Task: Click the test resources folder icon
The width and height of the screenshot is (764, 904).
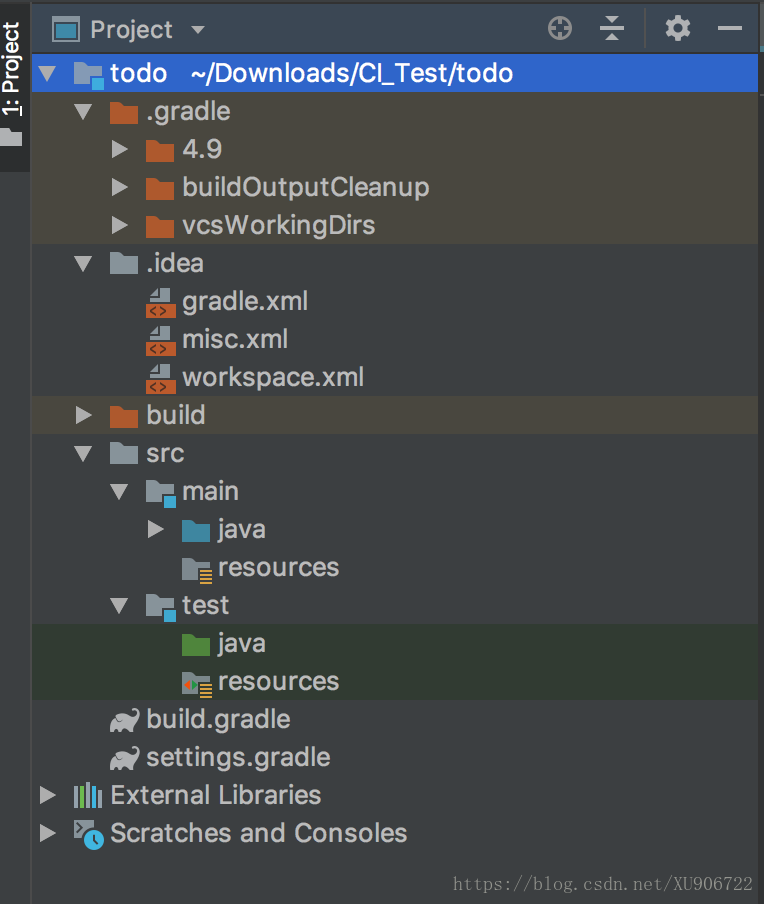Action: point(197,684)
